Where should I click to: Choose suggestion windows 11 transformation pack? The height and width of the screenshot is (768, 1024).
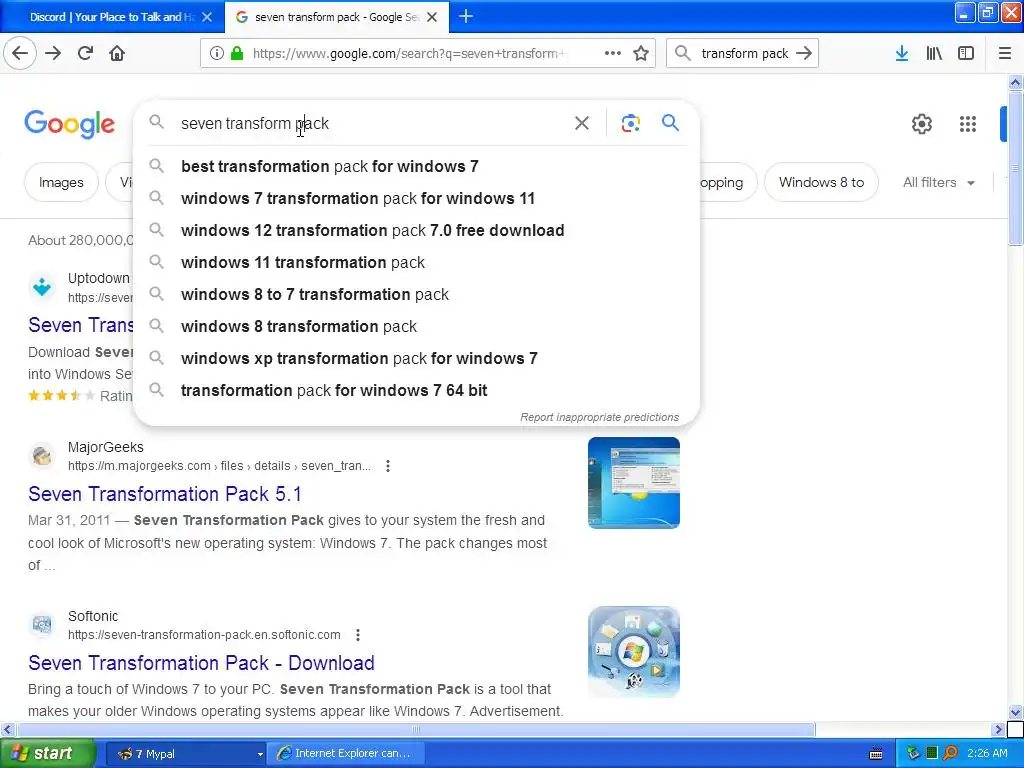point(416,263)
